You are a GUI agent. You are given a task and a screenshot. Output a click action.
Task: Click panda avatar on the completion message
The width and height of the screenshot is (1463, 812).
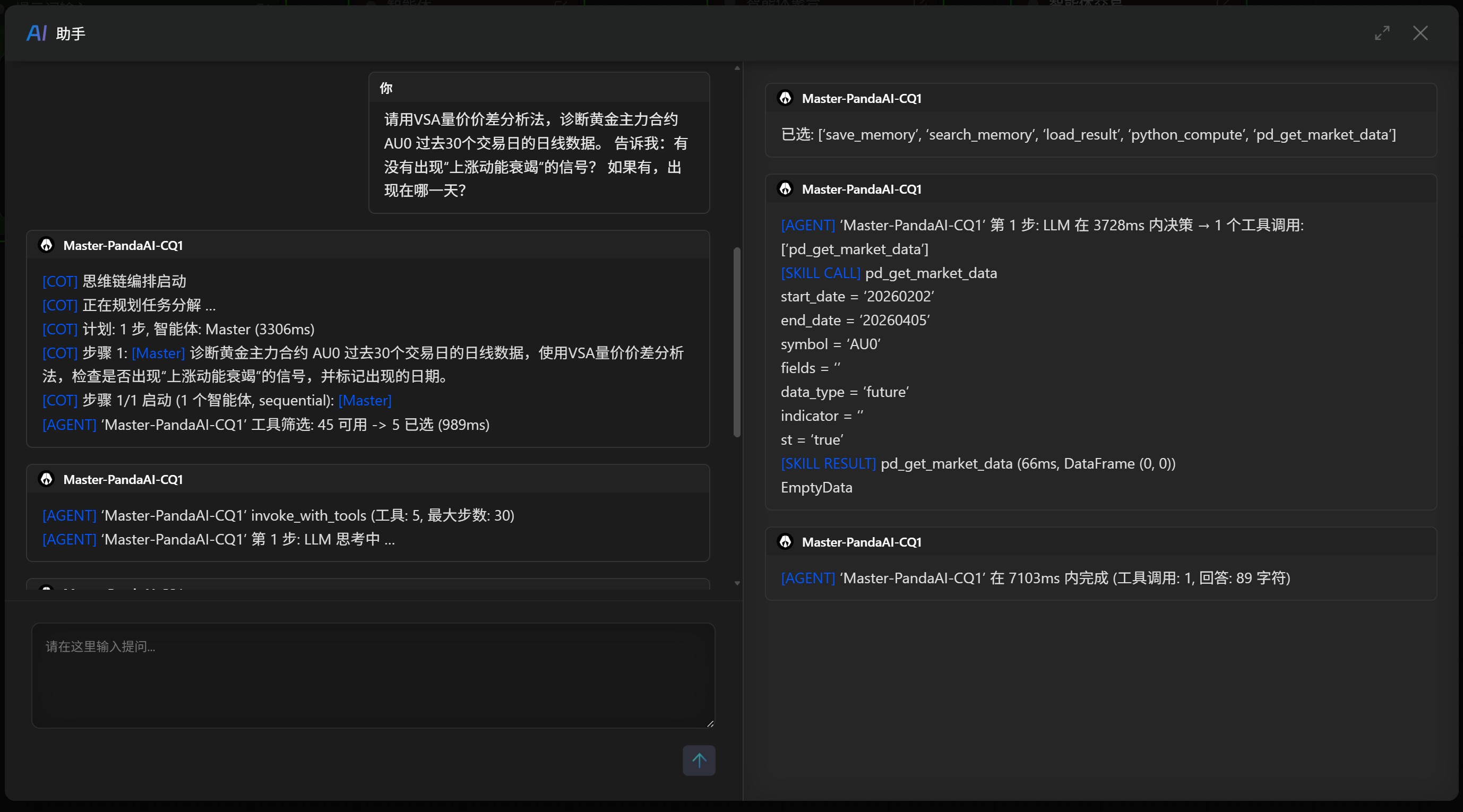tap(786, 541)
